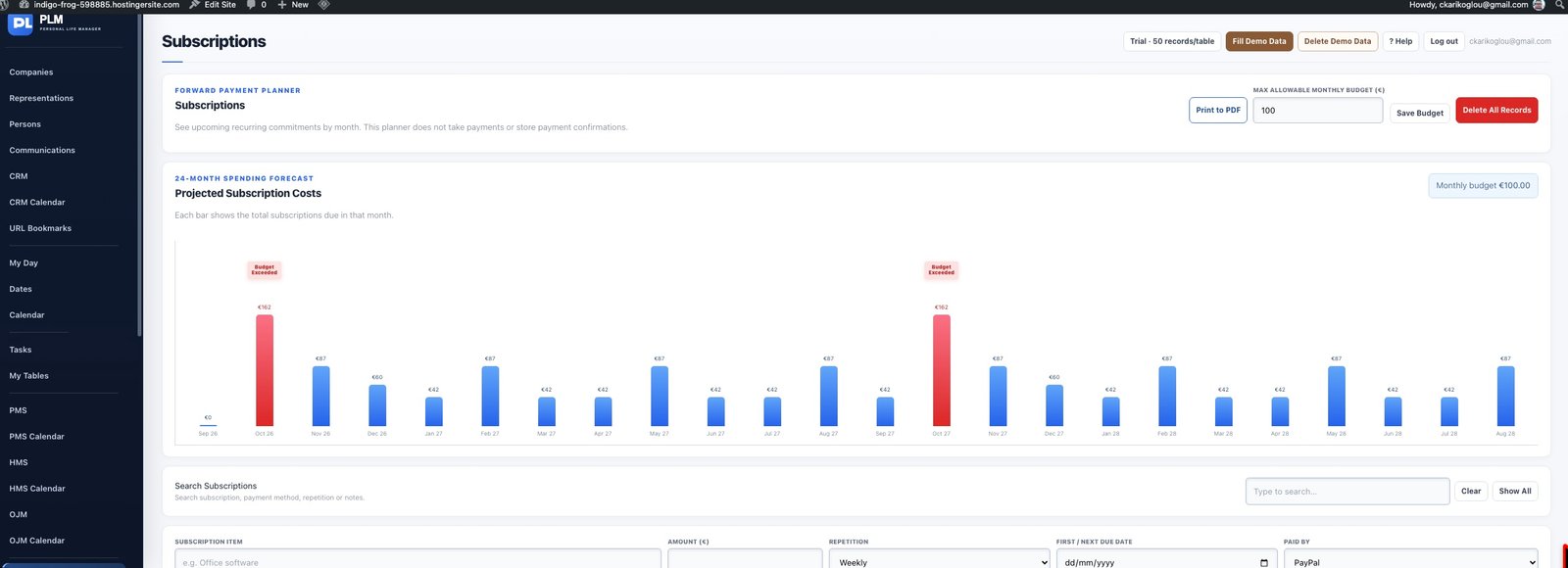
Task: Click the First / Next Due Date field
Action: tap(1166, 559)
